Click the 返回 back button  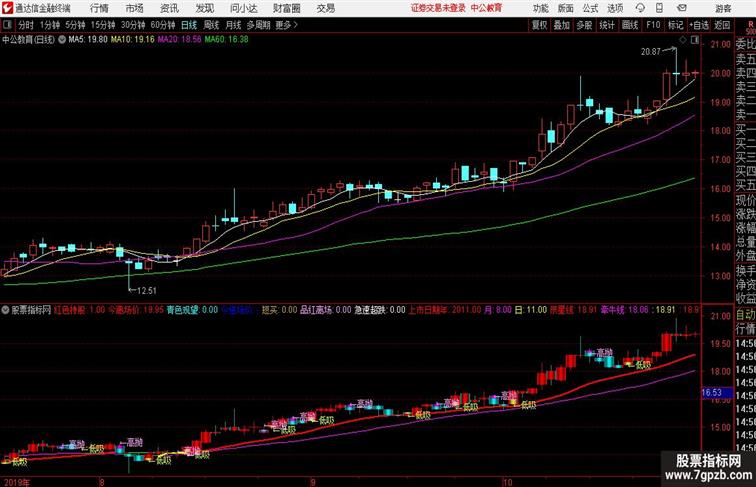pyautogui.click(x=722, y=25)
